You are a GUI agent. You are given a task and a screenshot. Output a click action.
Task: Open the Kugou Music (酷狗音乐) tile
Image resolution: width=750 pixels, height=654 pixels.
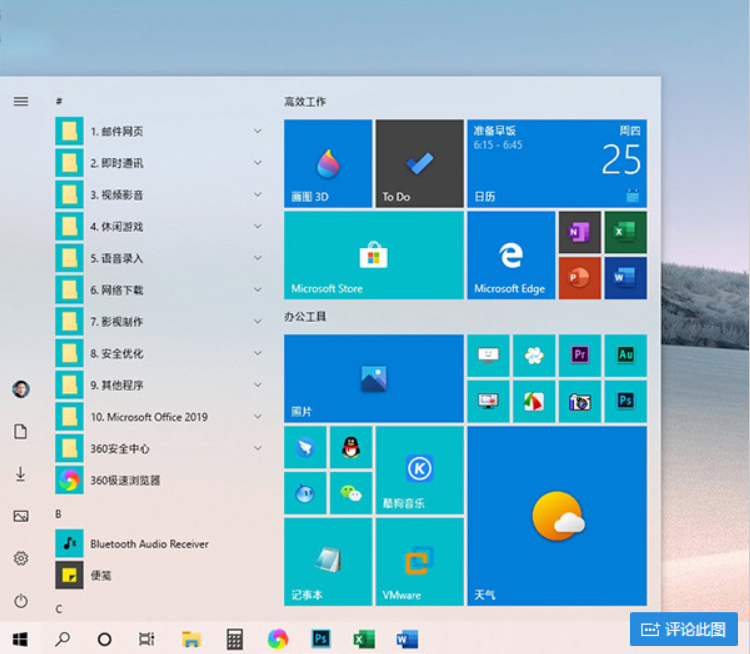click(x=419, y=470)
